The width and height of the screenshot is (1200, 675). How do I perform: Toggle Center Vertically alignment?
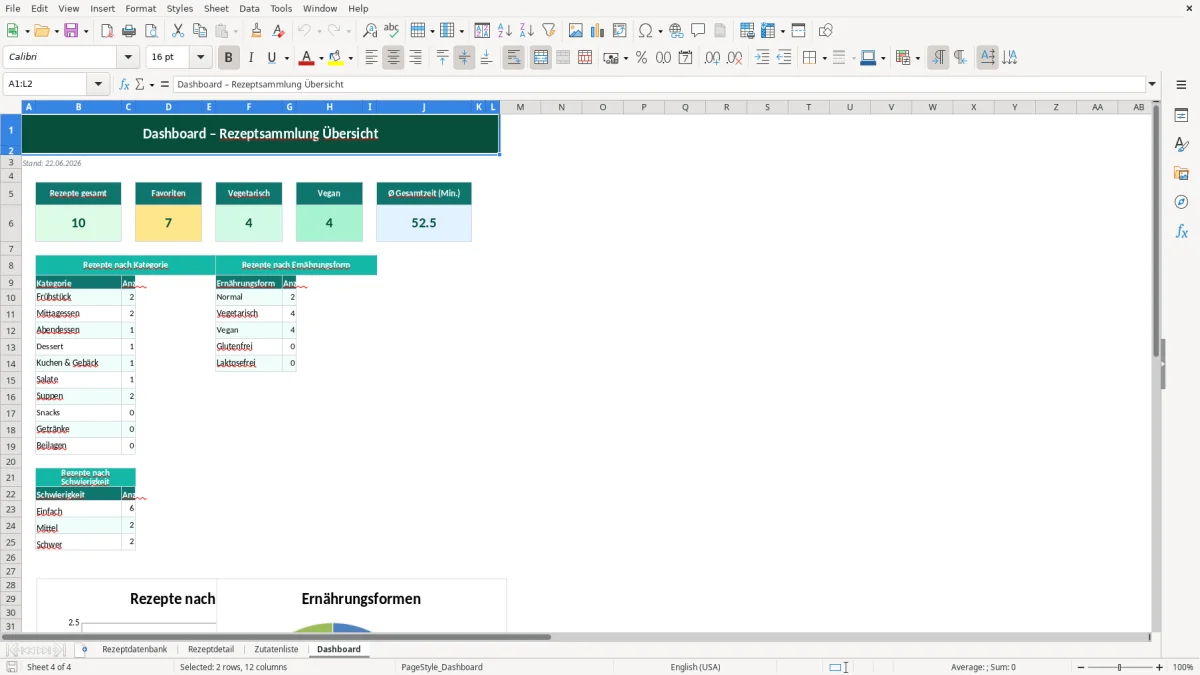click(x=464, y=58)
